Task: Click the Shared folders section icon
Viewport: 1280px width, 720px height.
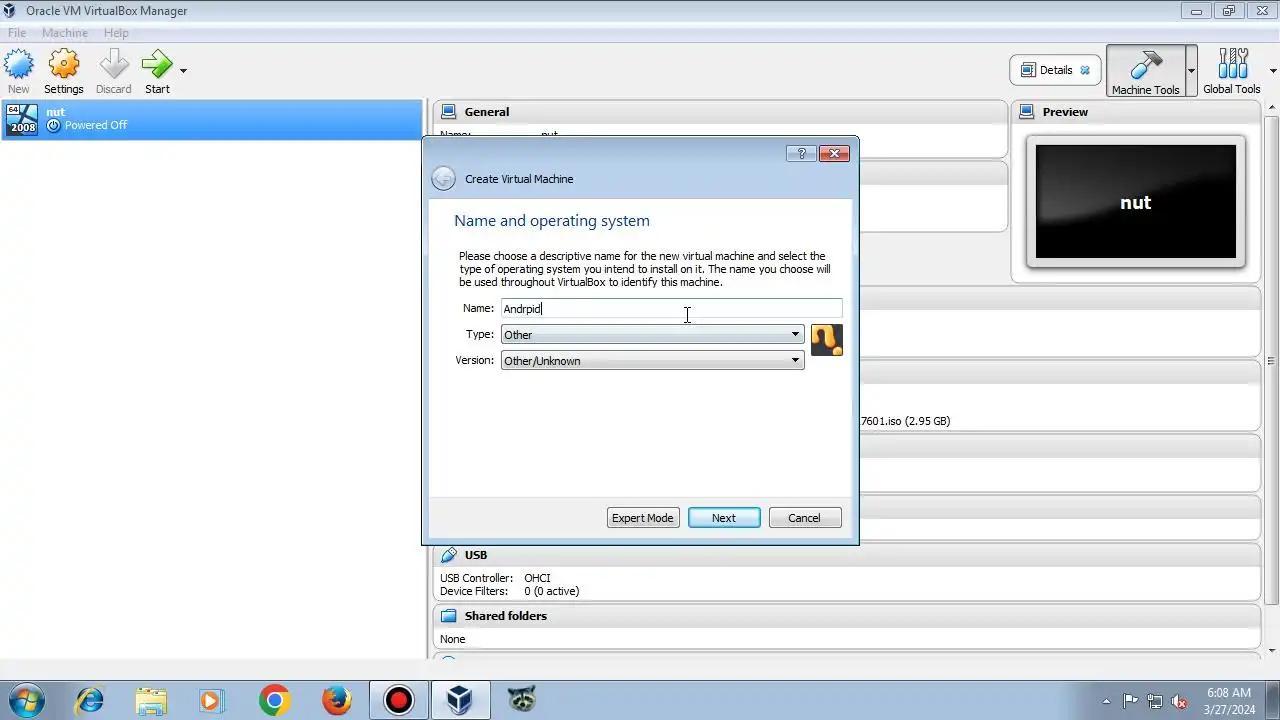Action: [x=449, y=616]
